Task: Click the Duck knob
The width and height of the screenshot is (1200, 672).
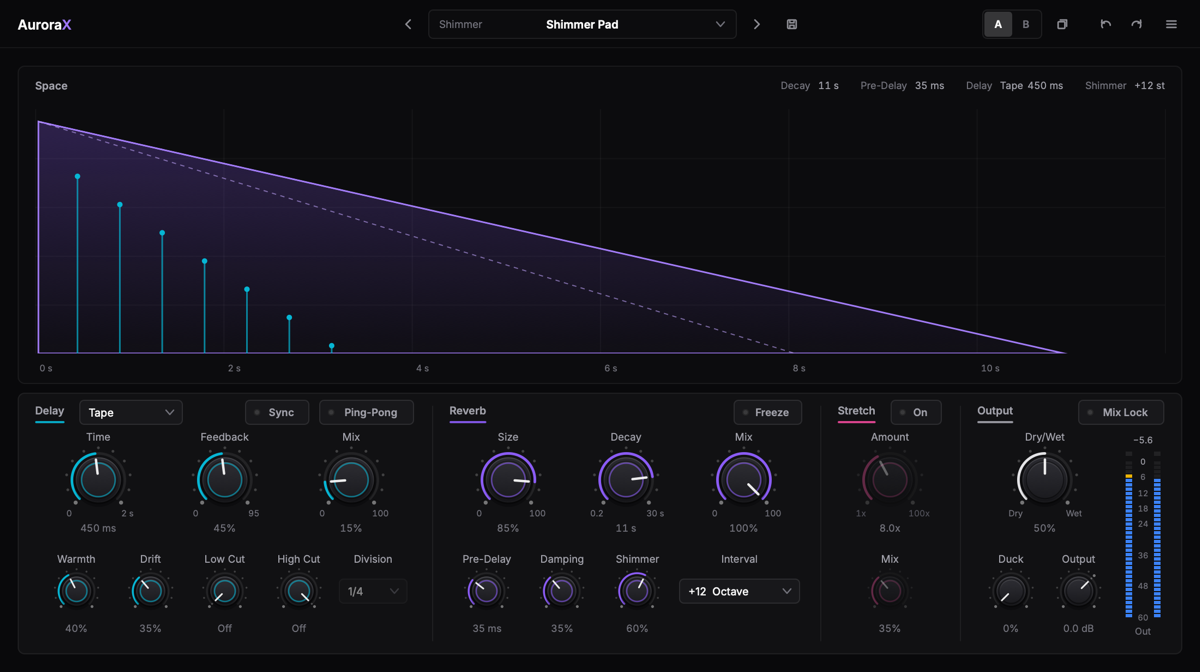Action: 1010,591
